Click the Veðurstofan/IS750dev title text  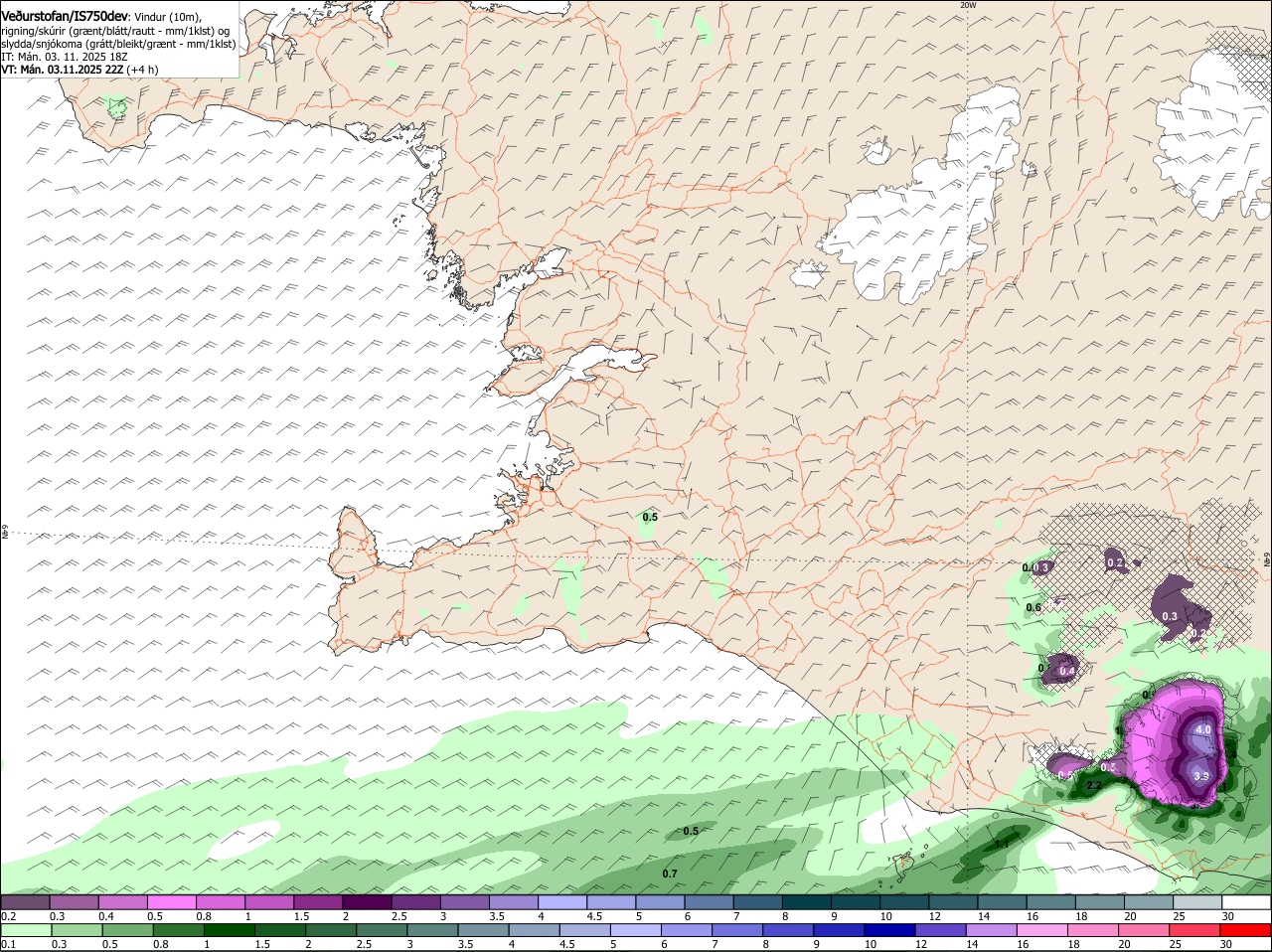click(x=65, y=16)
